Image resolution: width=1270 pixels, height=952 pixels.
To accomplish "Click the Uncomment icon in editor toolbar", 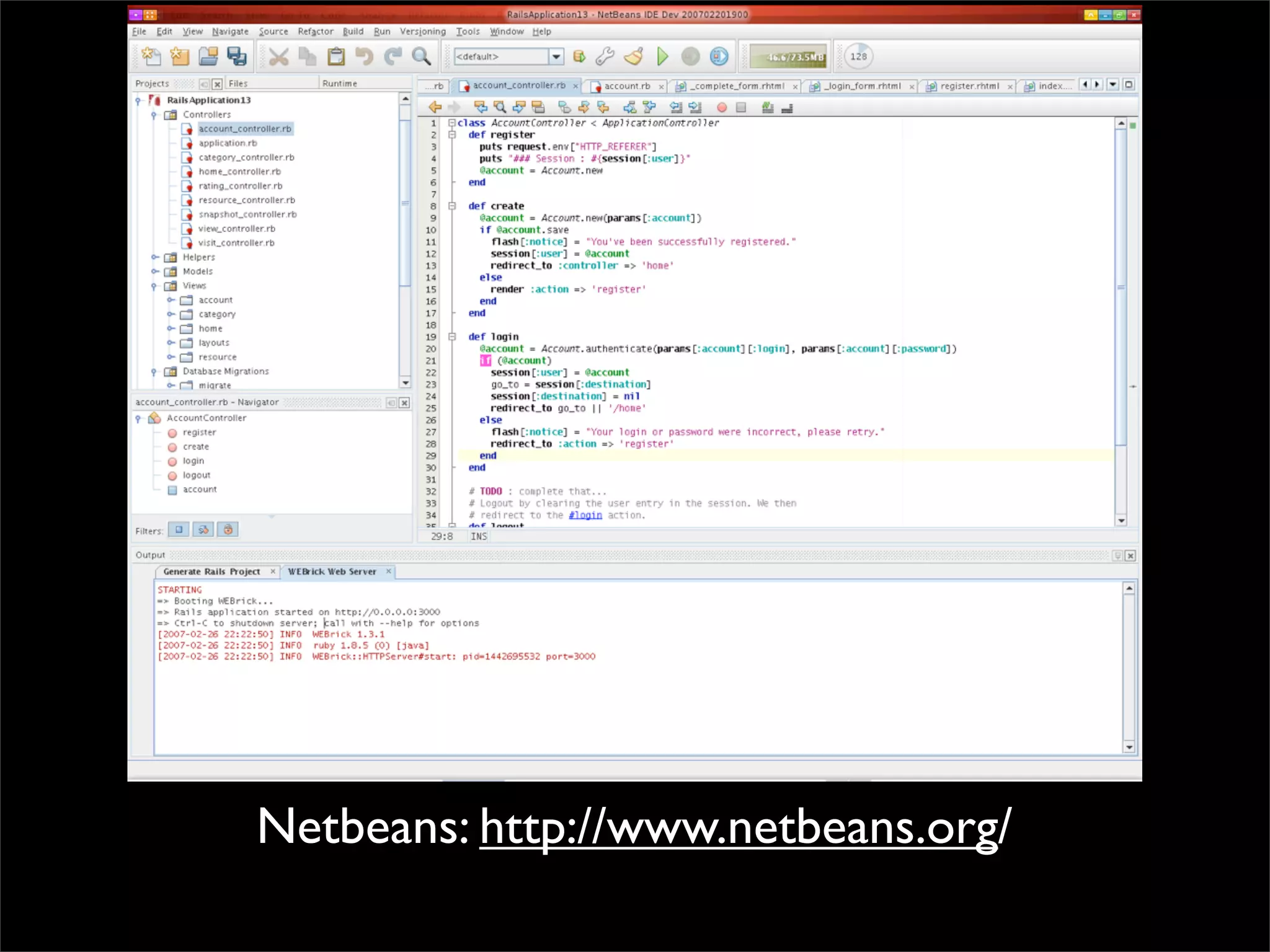I will [x=787, y=108].
